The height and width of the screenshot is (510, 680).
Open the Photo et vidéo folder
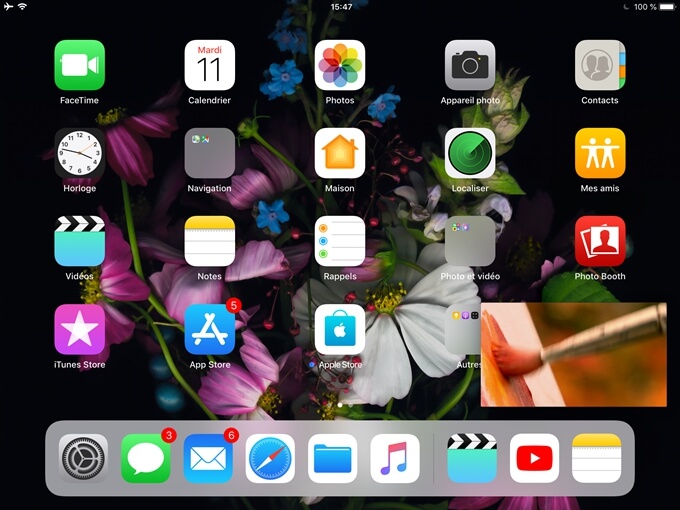coord(470,241)
